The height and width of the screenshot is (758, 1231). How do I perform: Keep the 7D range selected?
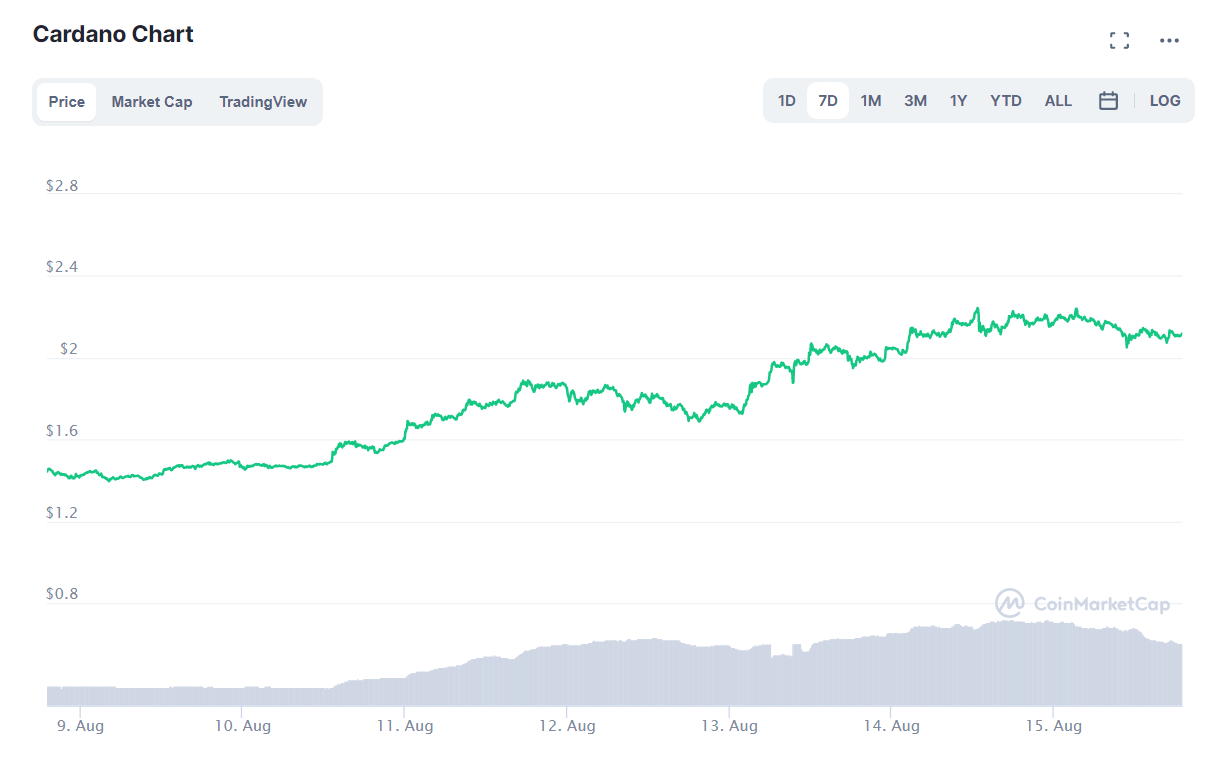828,100
